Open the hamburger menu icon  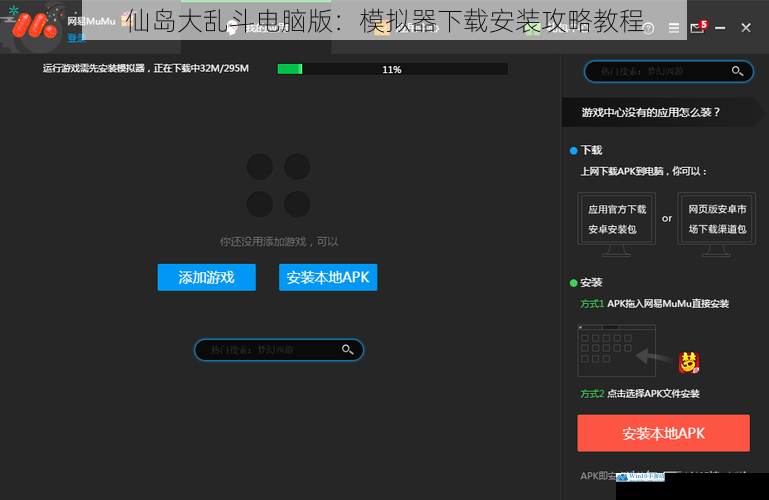674,28
